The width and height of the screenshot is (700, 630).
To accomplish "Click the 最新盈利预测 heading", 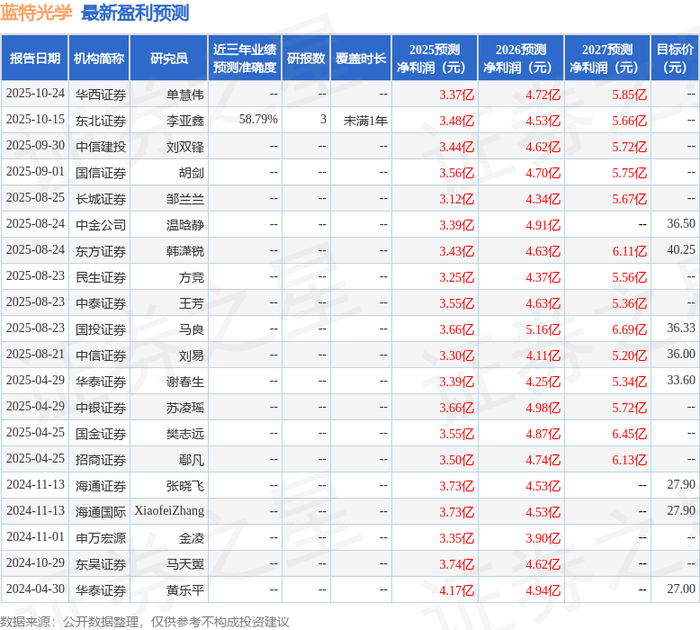I will pos(135,13).
